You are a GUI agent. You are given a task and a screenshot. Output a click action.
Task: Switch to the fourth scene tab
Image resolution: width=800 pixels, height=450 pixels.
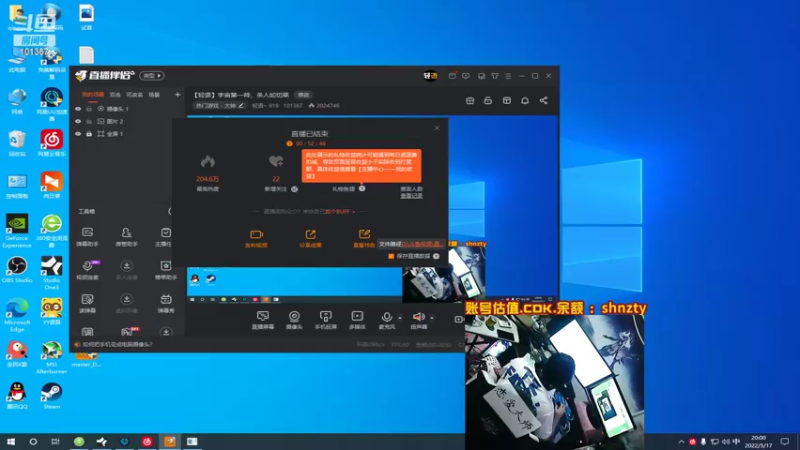point(154,95)
